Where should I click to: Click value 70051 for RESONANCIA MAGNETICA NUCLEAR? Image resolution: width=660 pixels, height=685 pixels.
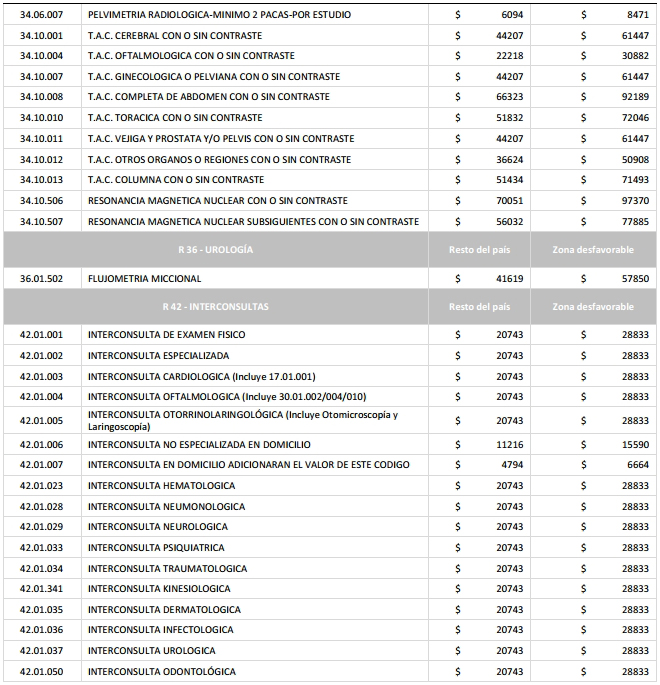pyautogui.click(x=509, y=201)
